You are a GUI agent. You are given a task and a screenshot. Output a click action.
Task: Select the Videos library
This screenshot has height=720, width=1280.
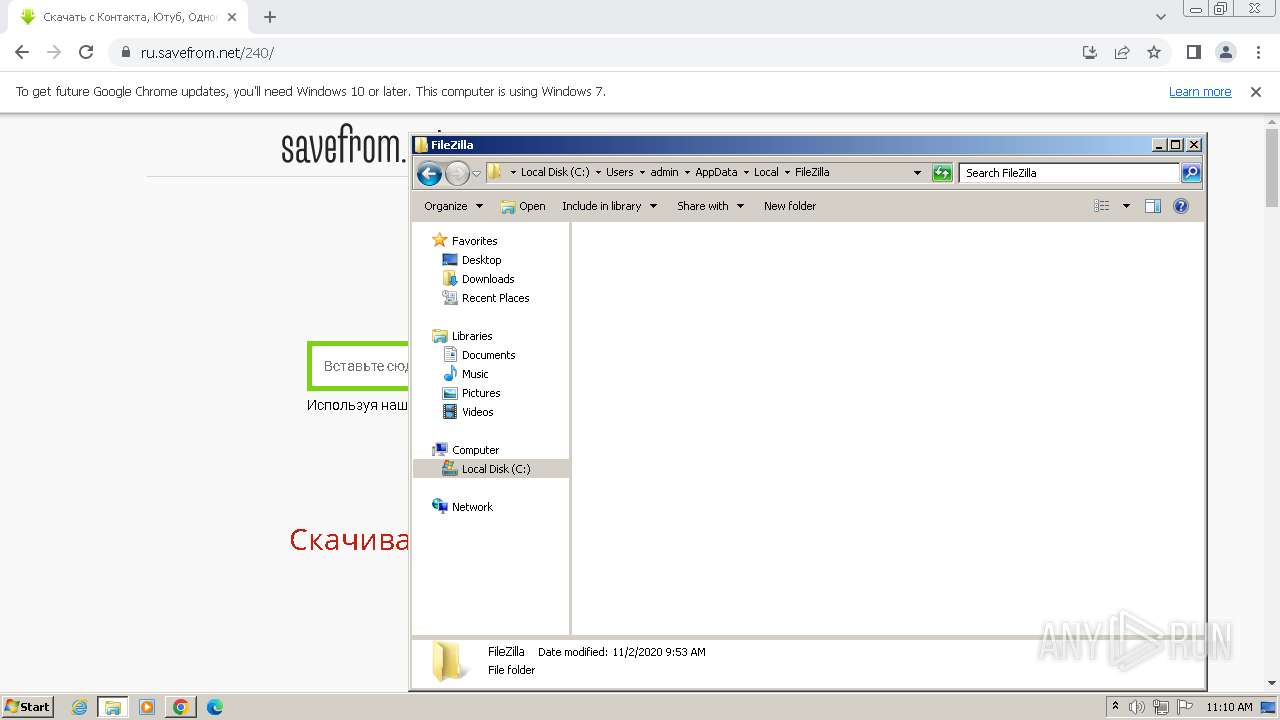pos(477,412)
